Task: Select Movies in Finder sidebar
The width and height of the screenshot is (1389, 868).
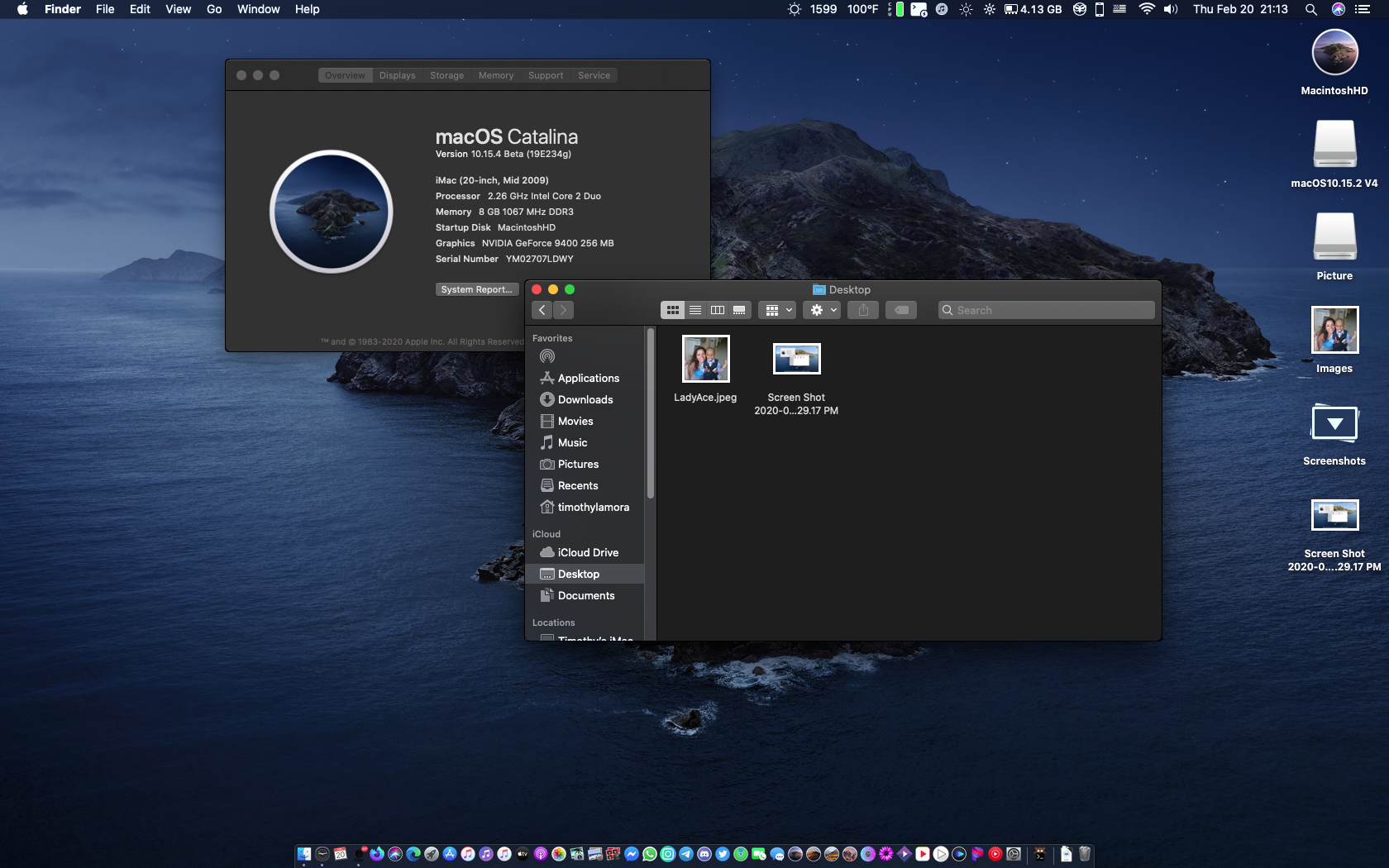Action: pyautogui.click(x=585, y=421)
